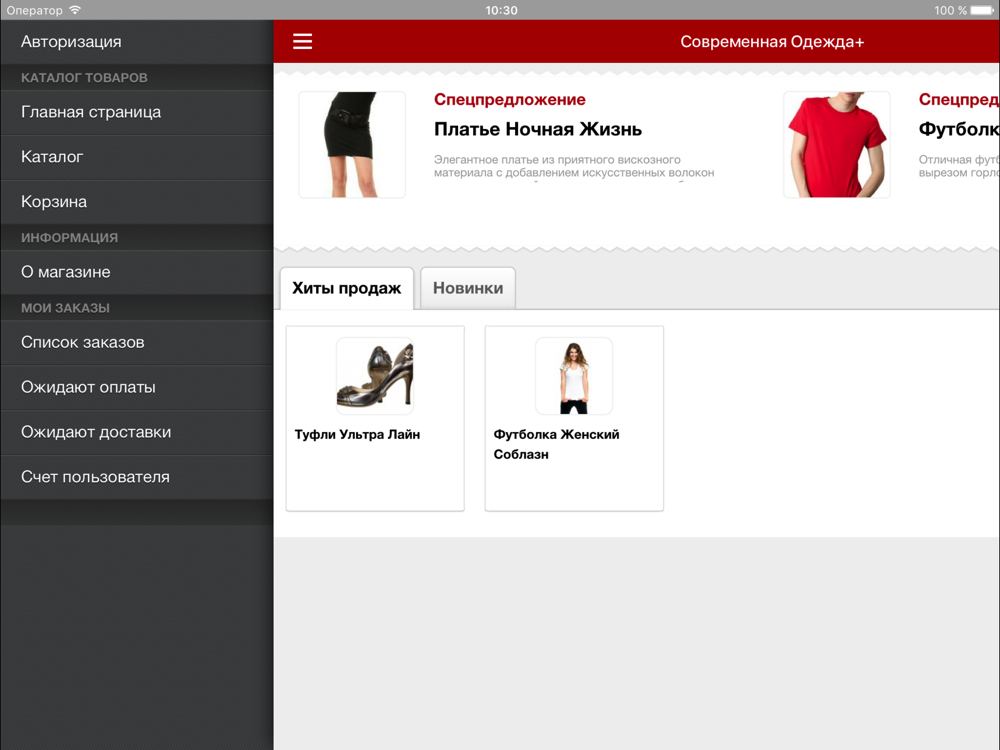The image size is (1000, 750).
Task: Toggle the hamburger menu icon
Action: coord(302,41)
